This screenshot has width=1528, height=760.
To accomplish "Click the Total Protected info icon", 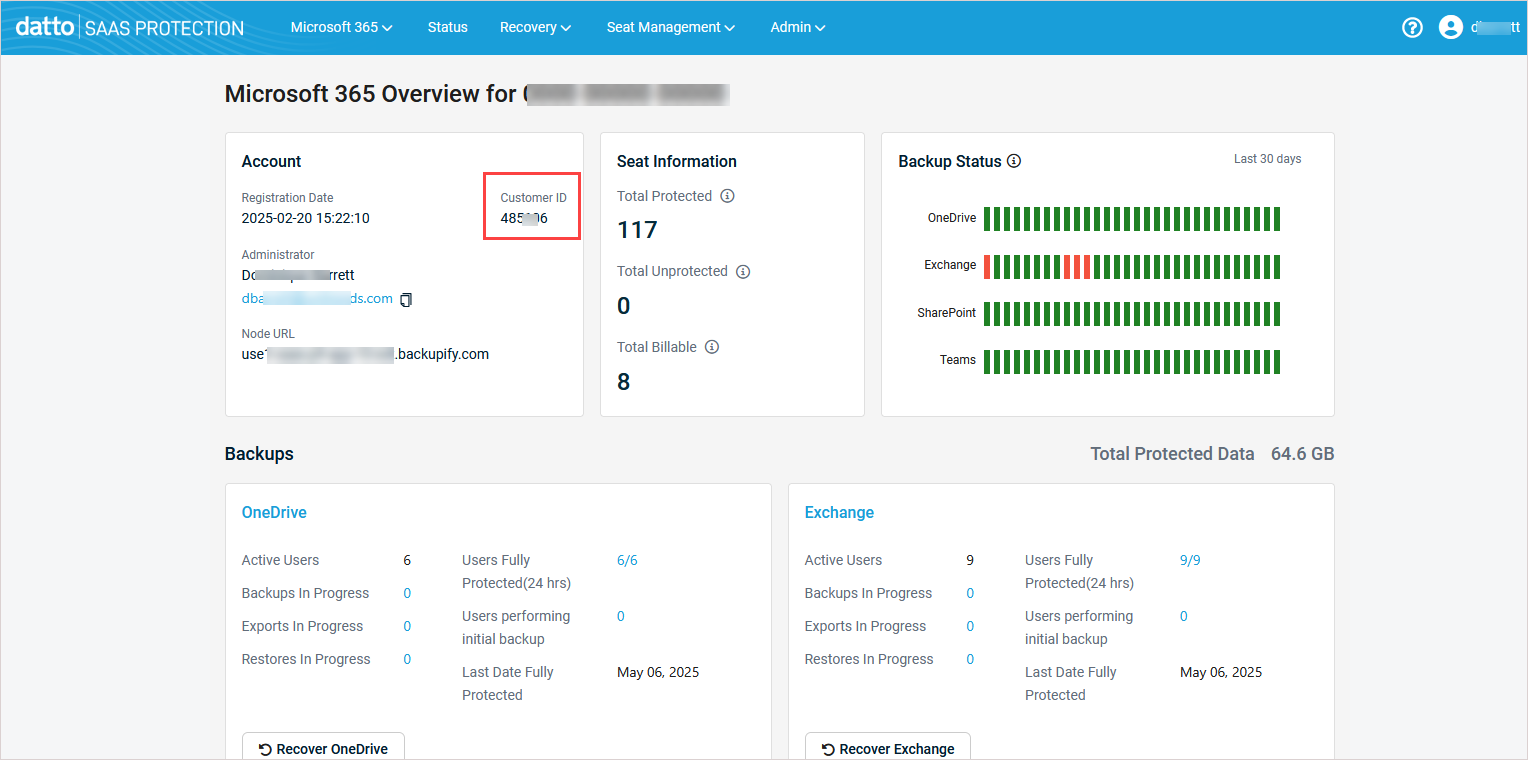I will pos(728,196).
